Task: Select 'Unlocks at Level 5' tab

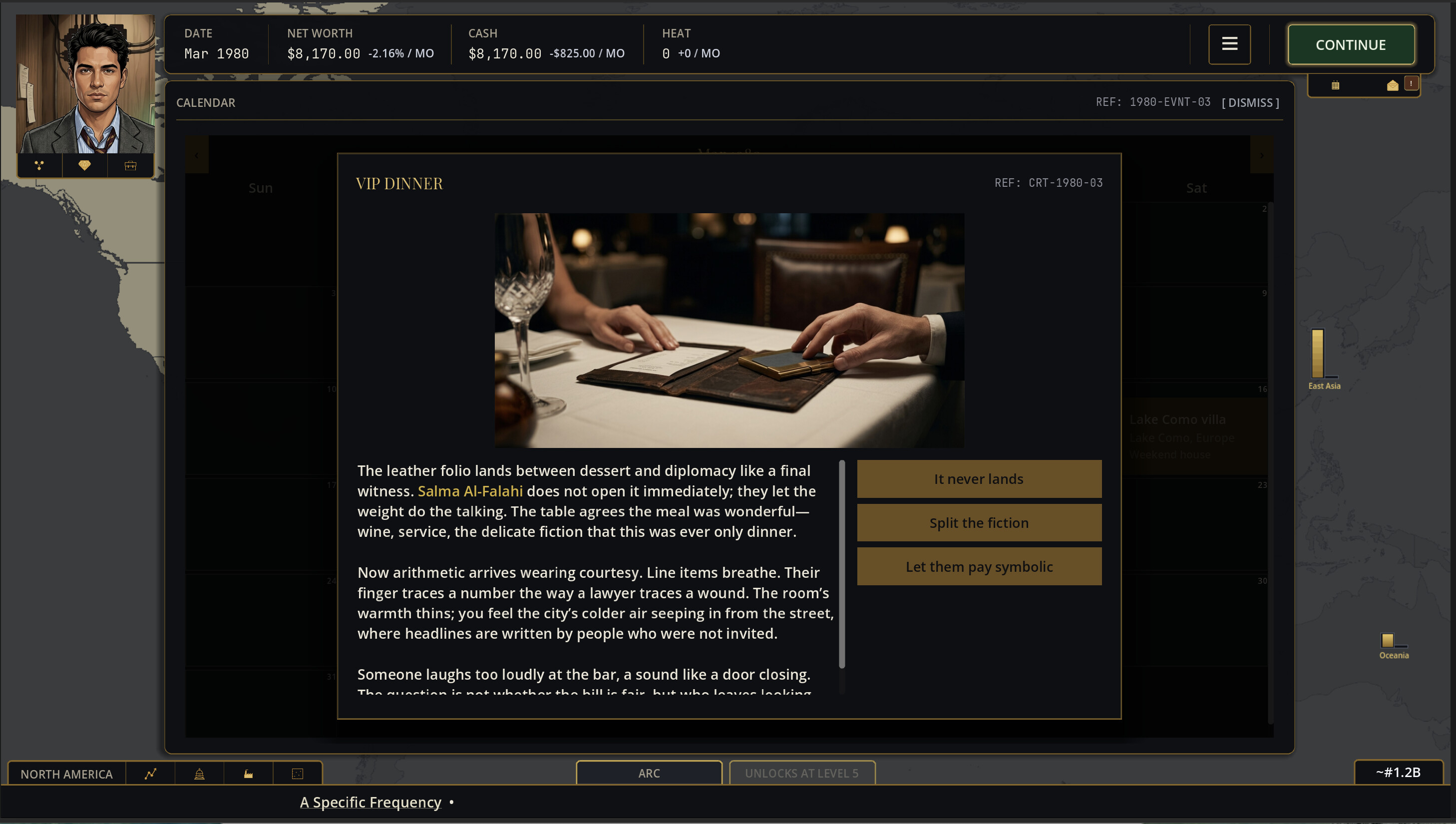Action: [x=801, y=773]
